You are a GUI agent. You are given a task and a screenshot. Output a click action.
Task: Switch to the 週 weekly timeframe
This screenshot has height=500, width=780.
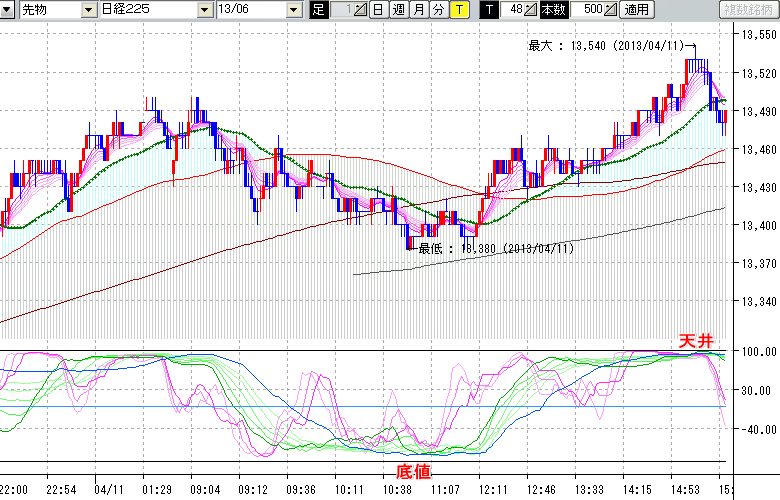pos(398,10)
